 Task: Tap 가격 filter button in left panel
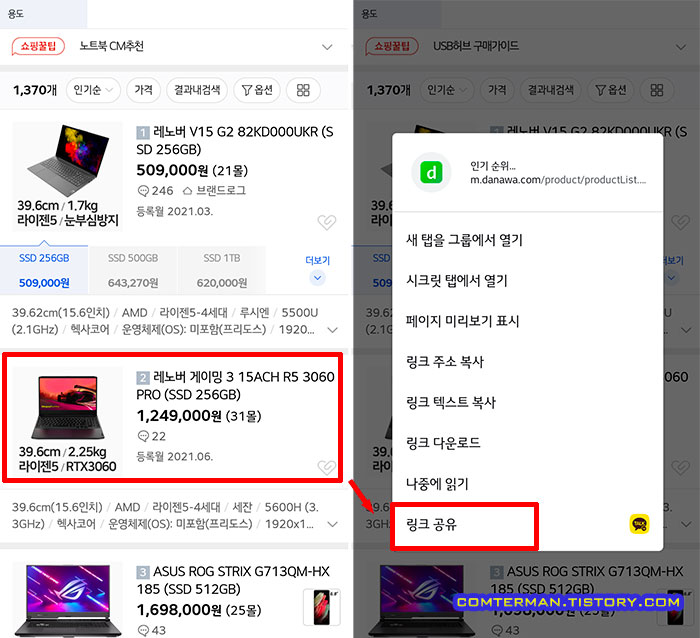pyautogui.click(x=143, y=90)
